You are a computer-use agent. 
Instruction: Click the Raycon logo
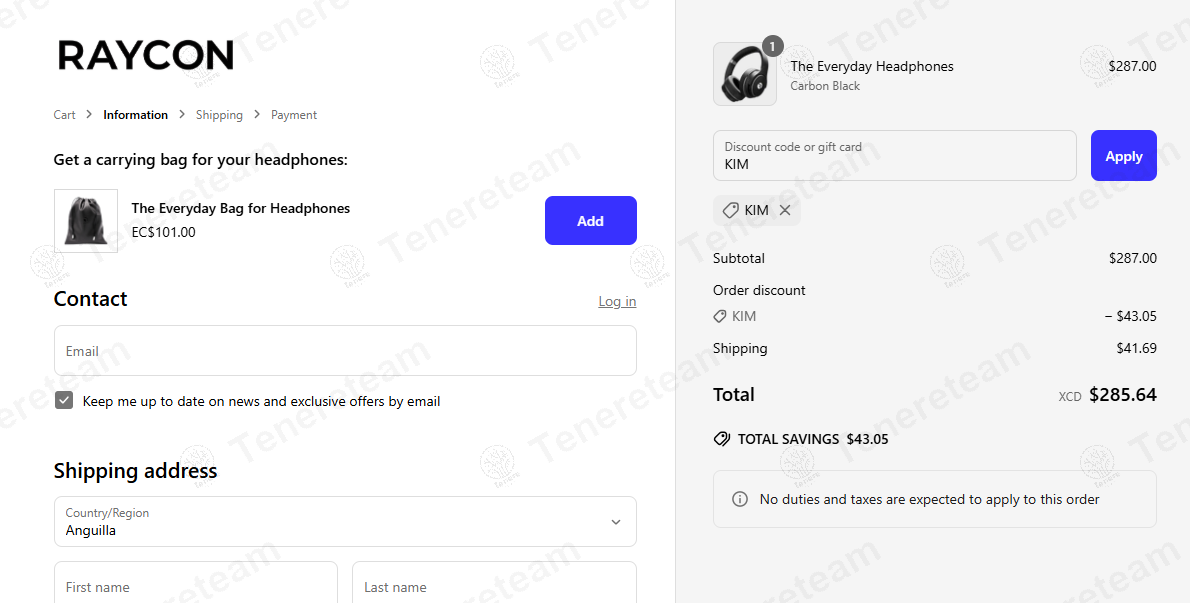pyautogui.click(x=146, y=55)
